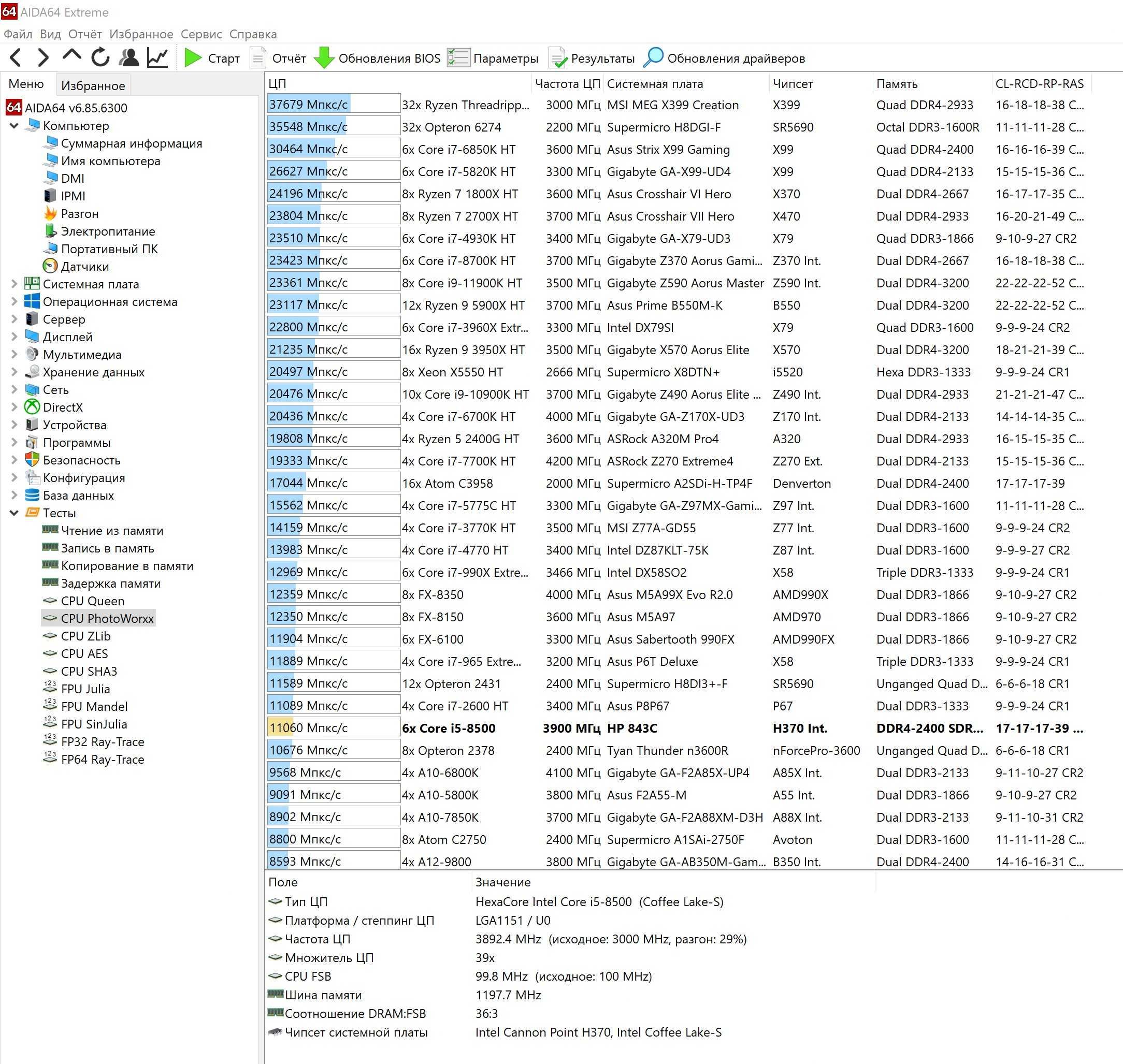Open the Справка menu
This screenshot has height=1064, width=1123.
(253, 34)
